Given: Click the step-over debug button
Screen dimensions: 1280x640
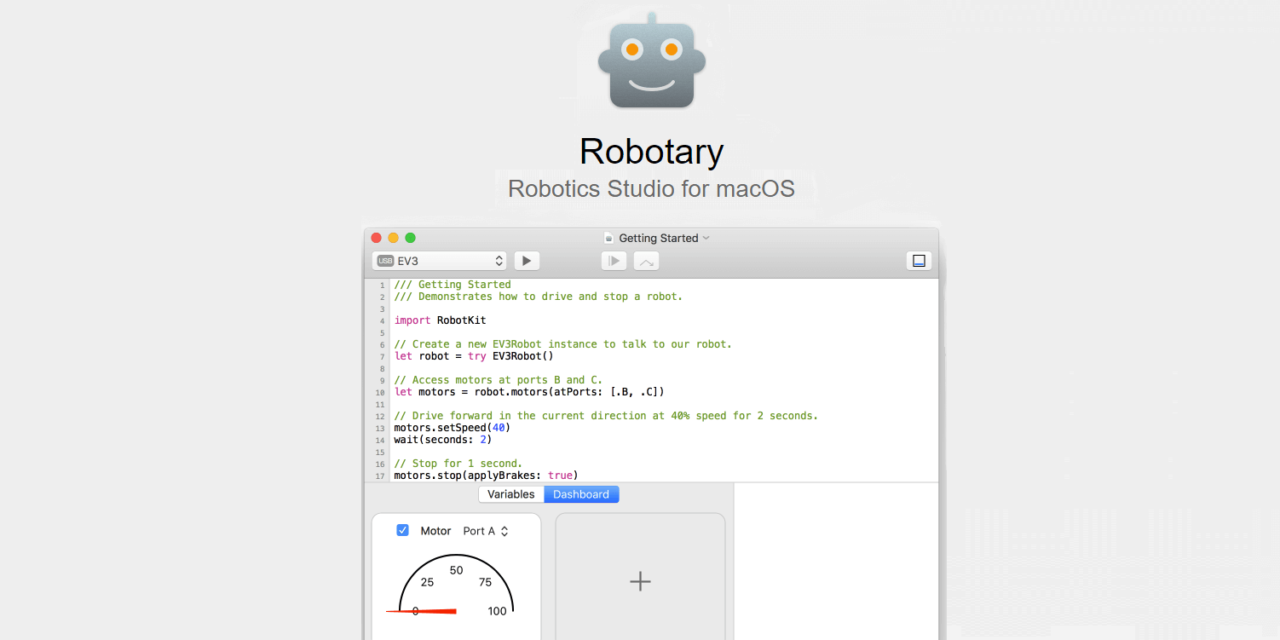Looking at the screenshot, I should [614, 261].
